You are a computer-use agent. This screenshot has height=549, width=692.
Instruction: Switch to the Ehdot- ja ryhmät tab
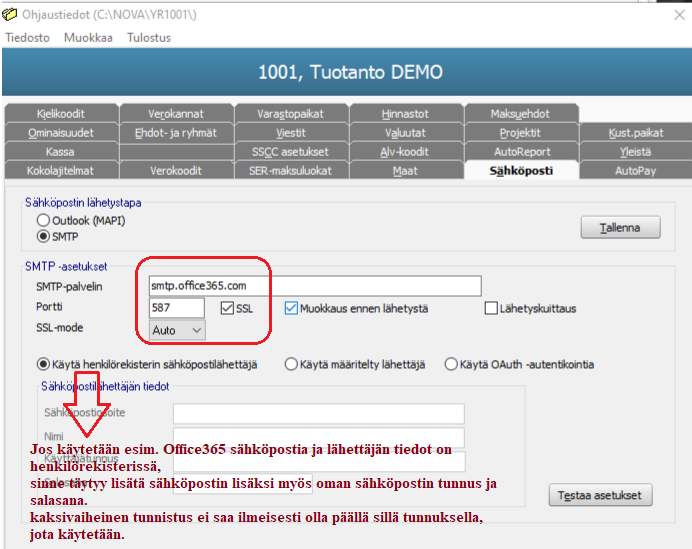point(176,133)
